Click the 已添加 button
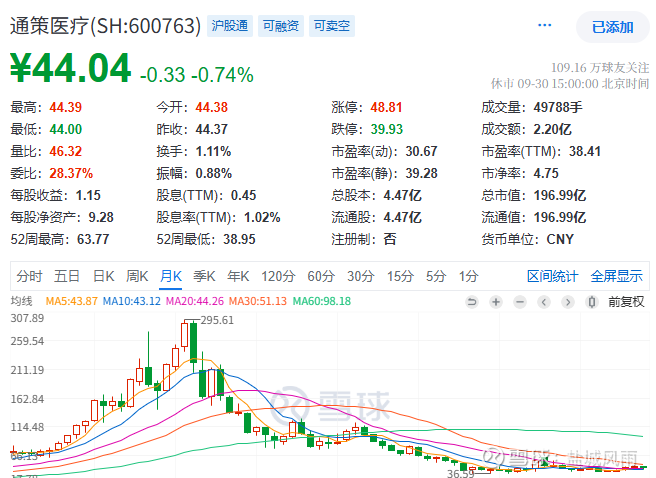Viewport: 656px width, 478px height. pyautogui.click(x=612, y=27)
